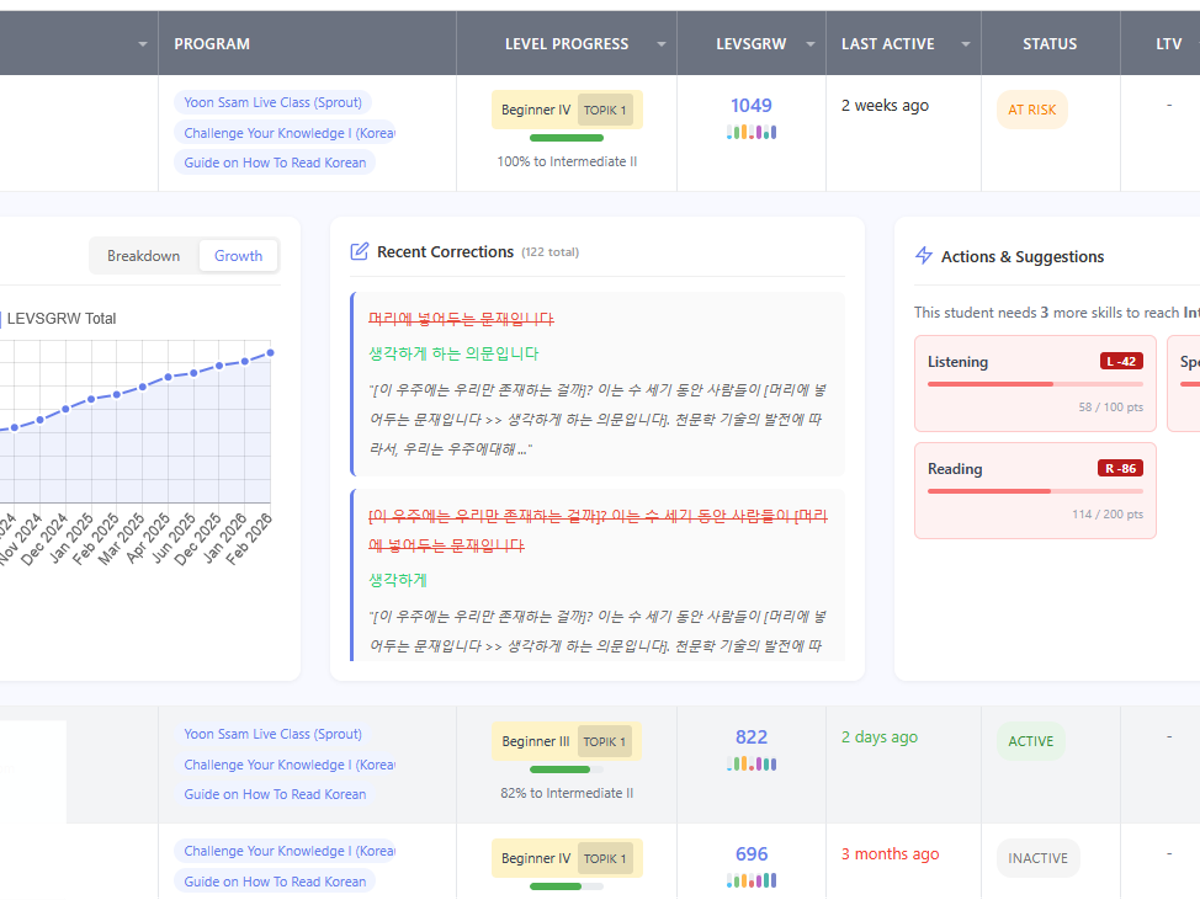Open the Guide on How To Read Korean link
1200x900 pixels.
coord(274,162)
